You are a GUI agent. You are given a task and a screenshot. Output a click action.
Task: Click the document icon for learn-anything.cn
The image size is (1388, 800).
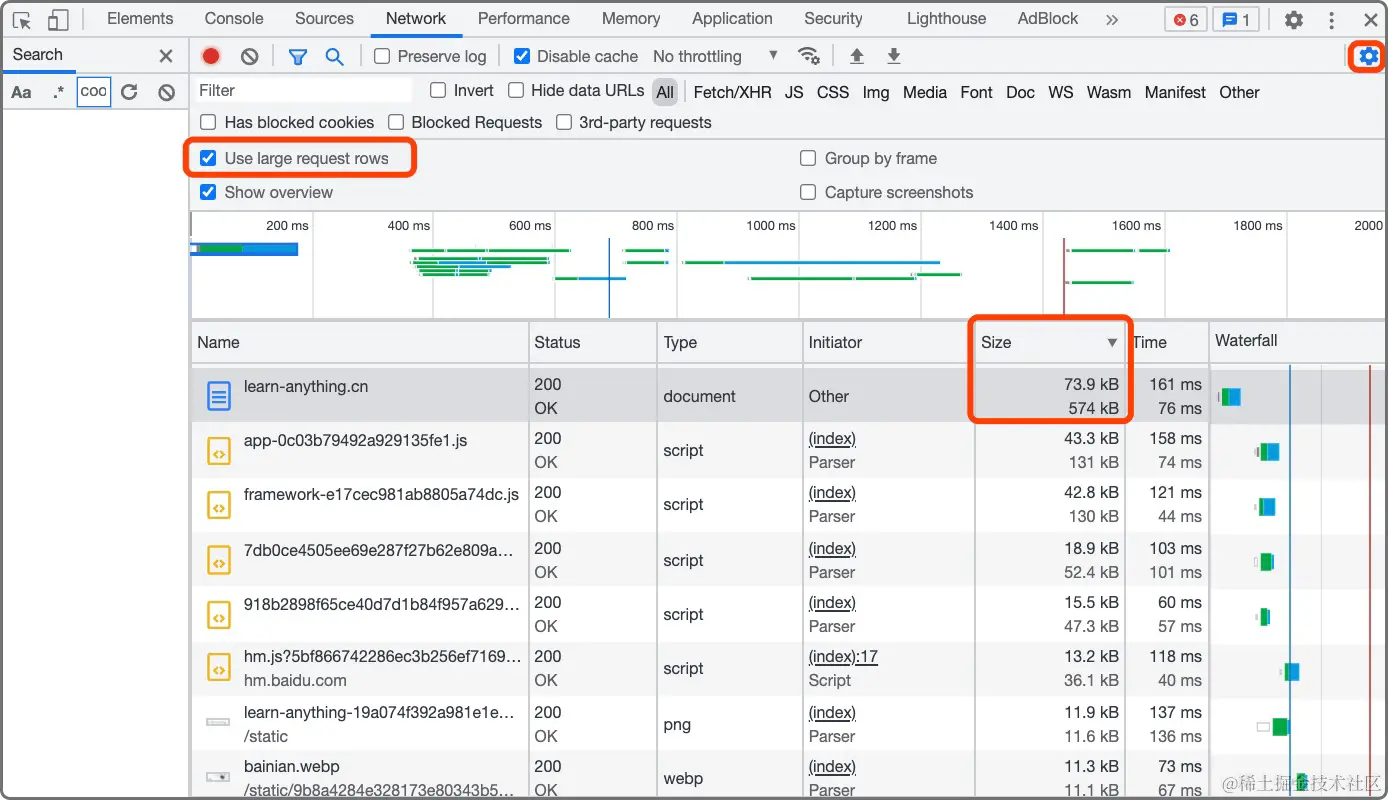[218, 396]
